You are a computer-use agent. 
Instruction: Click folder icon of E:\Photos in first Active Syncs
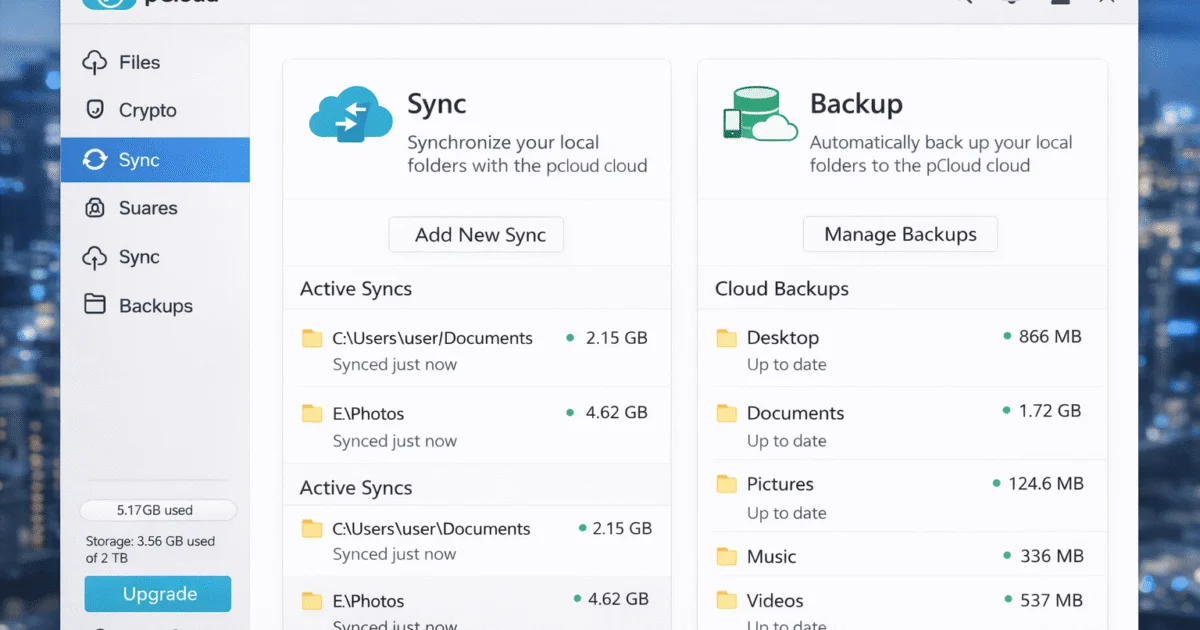[x=312, y=413]
